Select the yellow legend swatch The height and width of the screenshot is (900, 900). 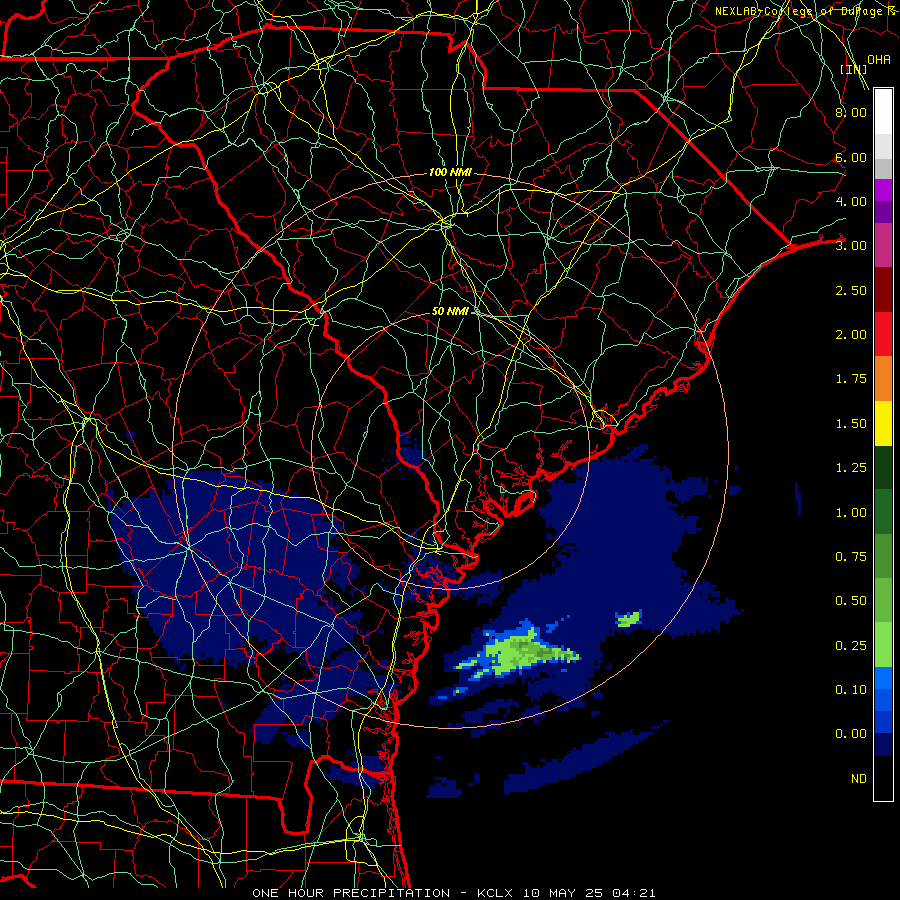point(883,424)
